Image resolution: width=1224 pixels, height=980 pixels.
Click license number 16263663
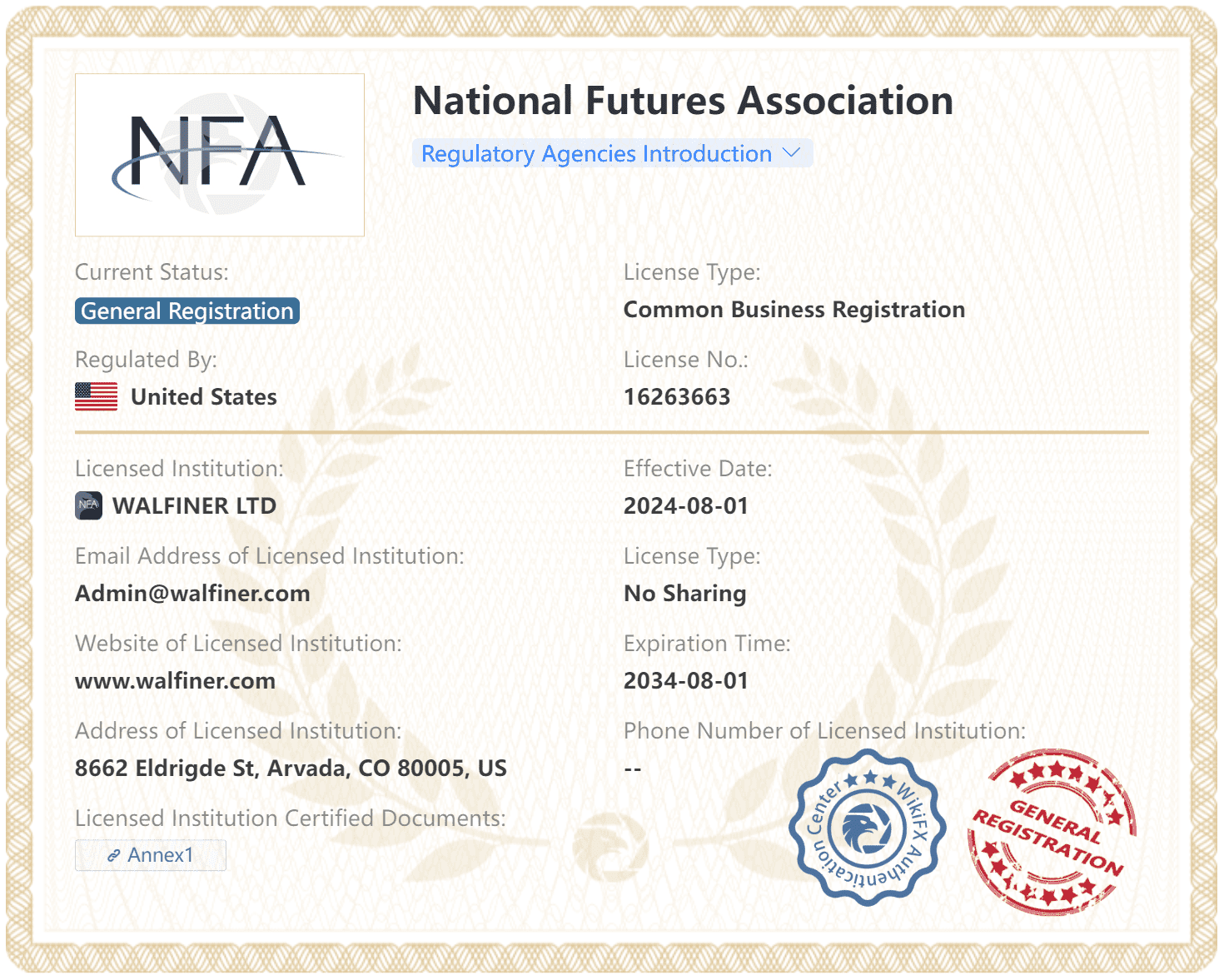pyautogui.click(x=676, y=396)
